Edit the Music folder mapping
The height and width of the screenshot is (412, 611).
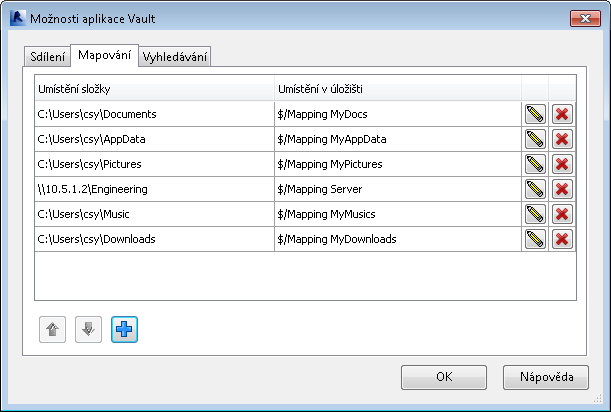(535, 214)
